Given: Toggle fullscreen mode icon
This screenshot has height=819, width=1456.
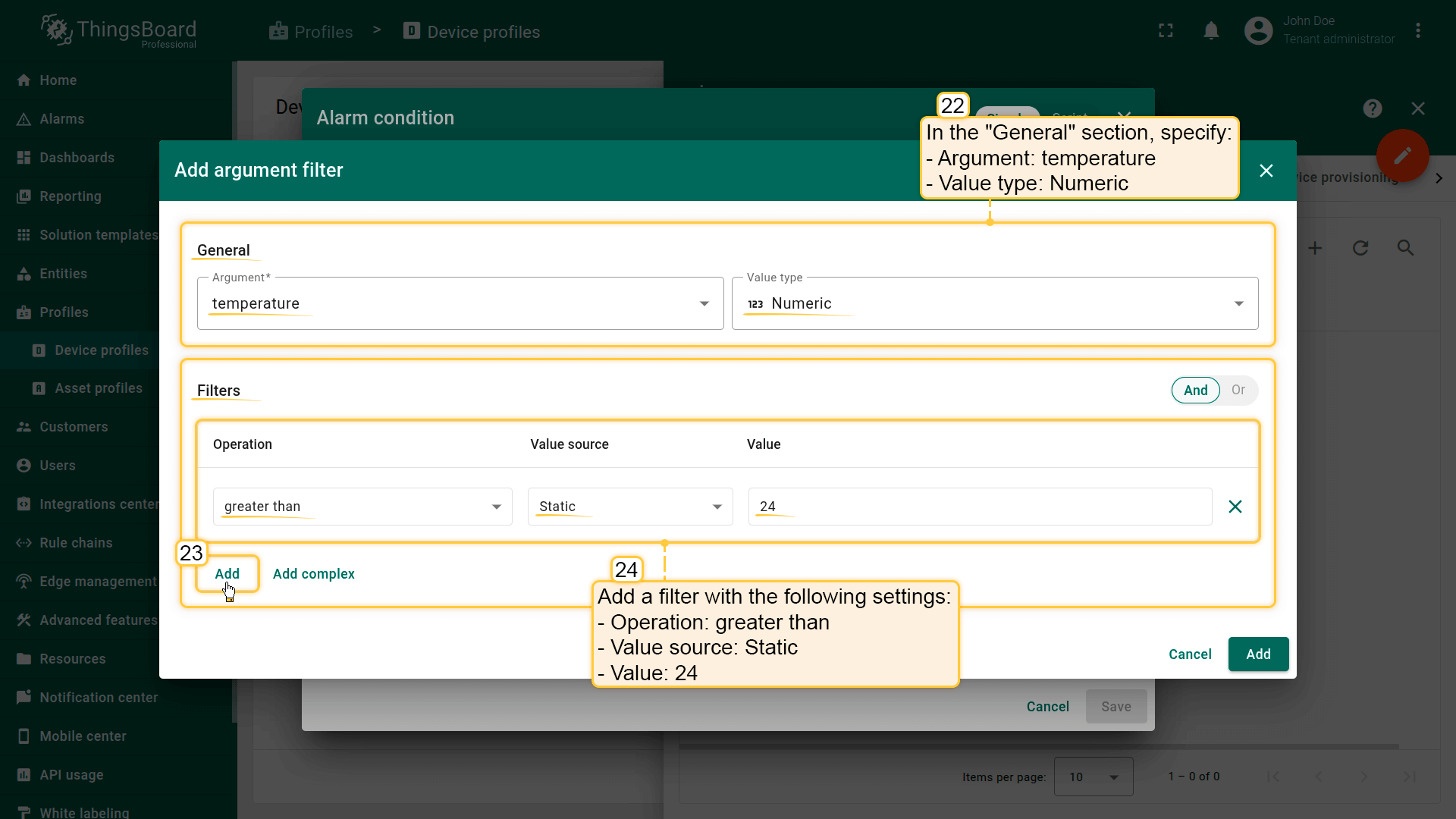Looking at the screenshot, I should pyautogui.click(x=1166, y=31).
